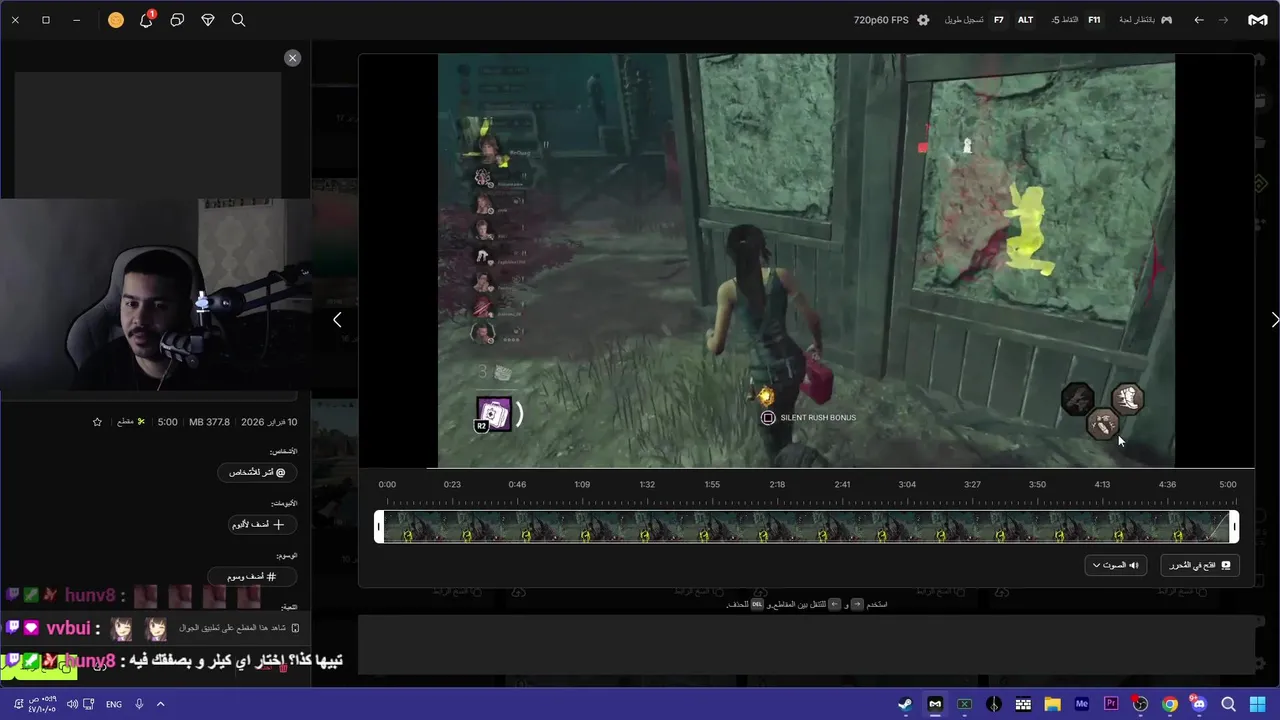Open Adobe Premiere Pro from the taskbar

(1111, 704)
